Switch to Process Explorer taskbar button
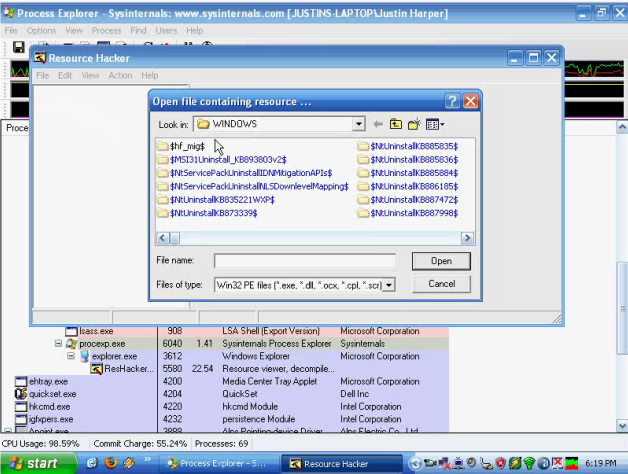 click(217, 464)
